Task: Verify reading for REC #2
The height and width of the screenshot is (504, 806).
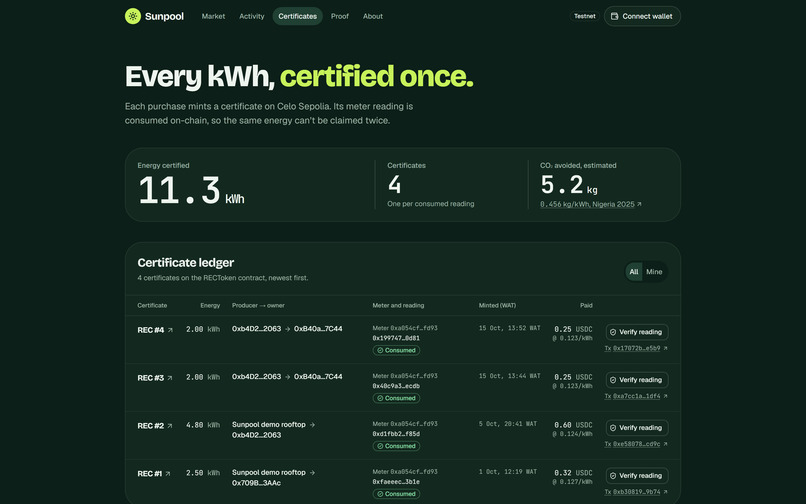Action: coord(637,428)
